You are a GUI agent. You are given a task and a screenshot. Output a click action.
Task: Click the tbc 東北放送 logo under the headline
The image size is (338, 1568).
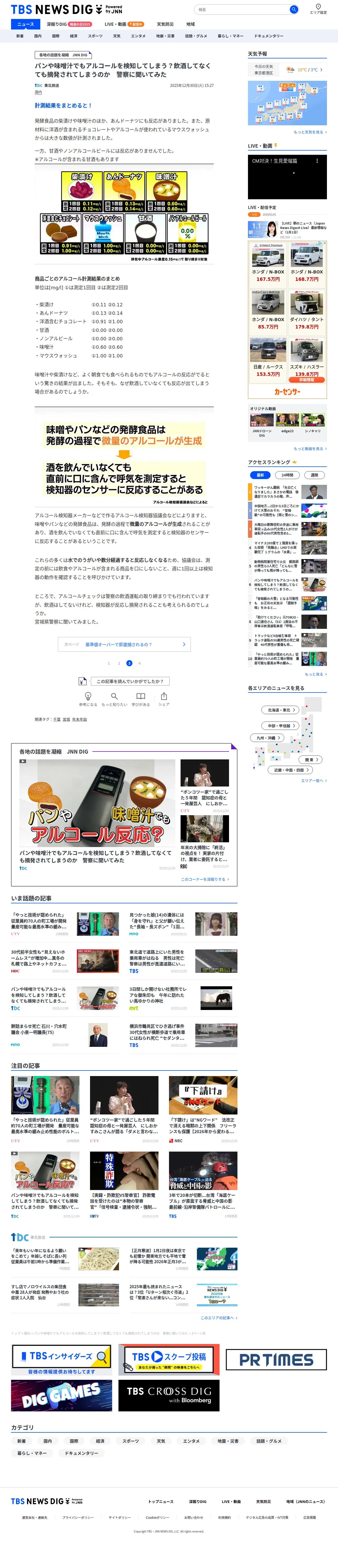click(47, 86)
